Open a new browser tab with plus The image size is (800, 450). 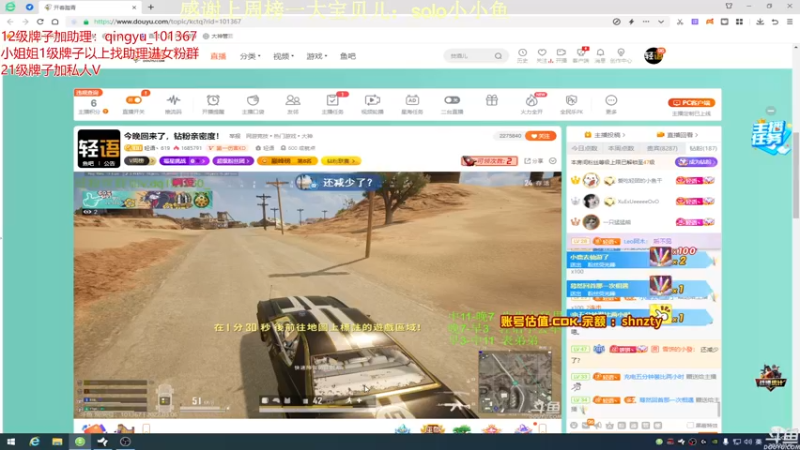pyautogui.click(x=151, y=7)
